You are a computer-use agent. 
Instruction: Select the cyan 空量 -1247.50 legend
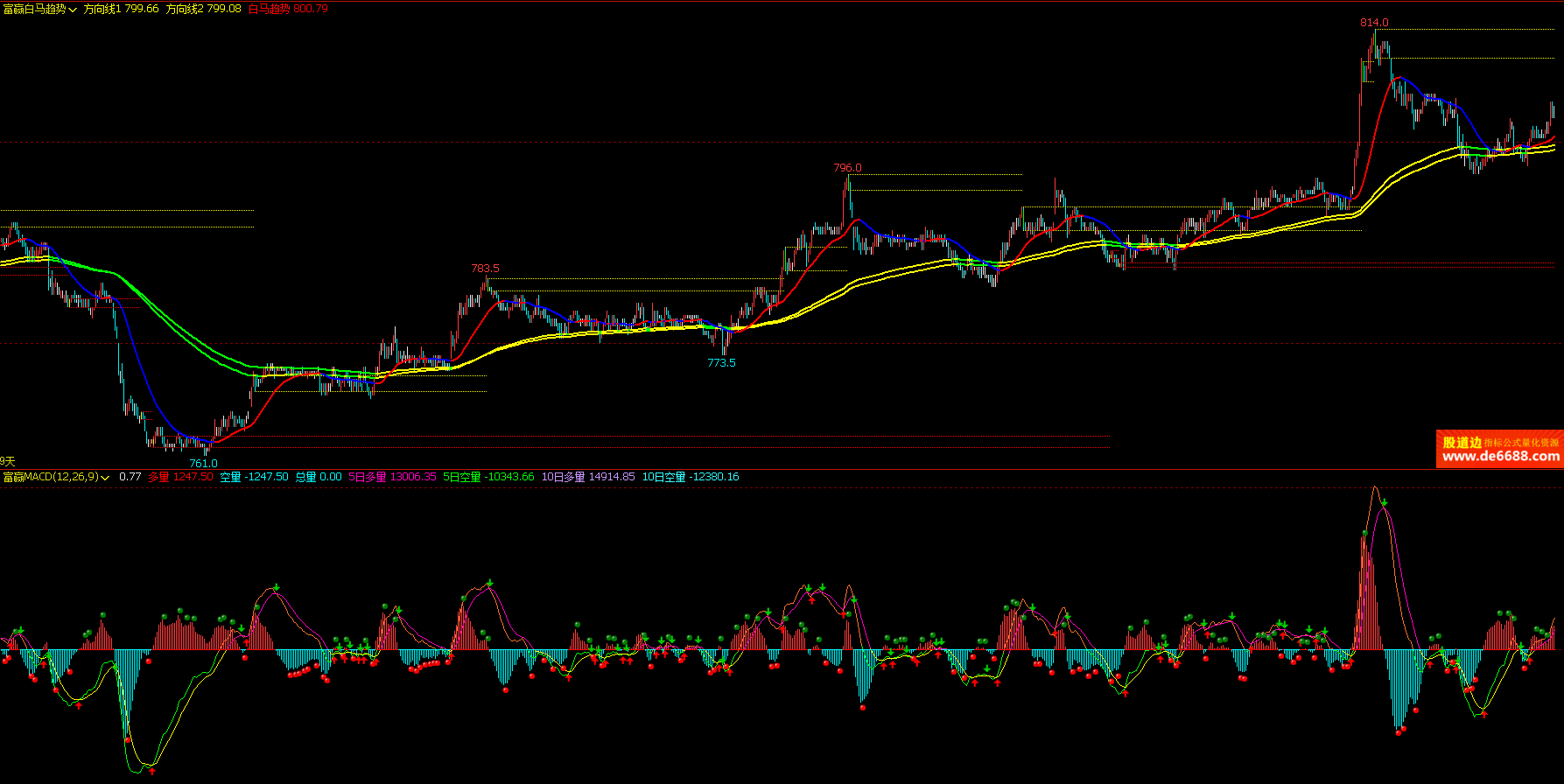pyautogui.click(x=254, y=477)
